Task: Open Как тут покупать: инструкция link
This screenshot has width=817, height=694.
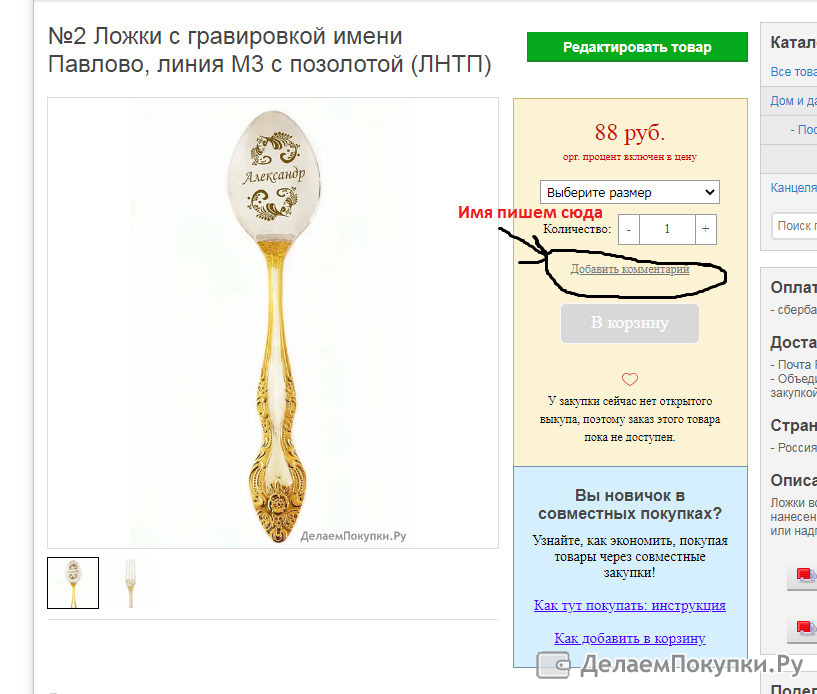Action: tap(629, 605)
